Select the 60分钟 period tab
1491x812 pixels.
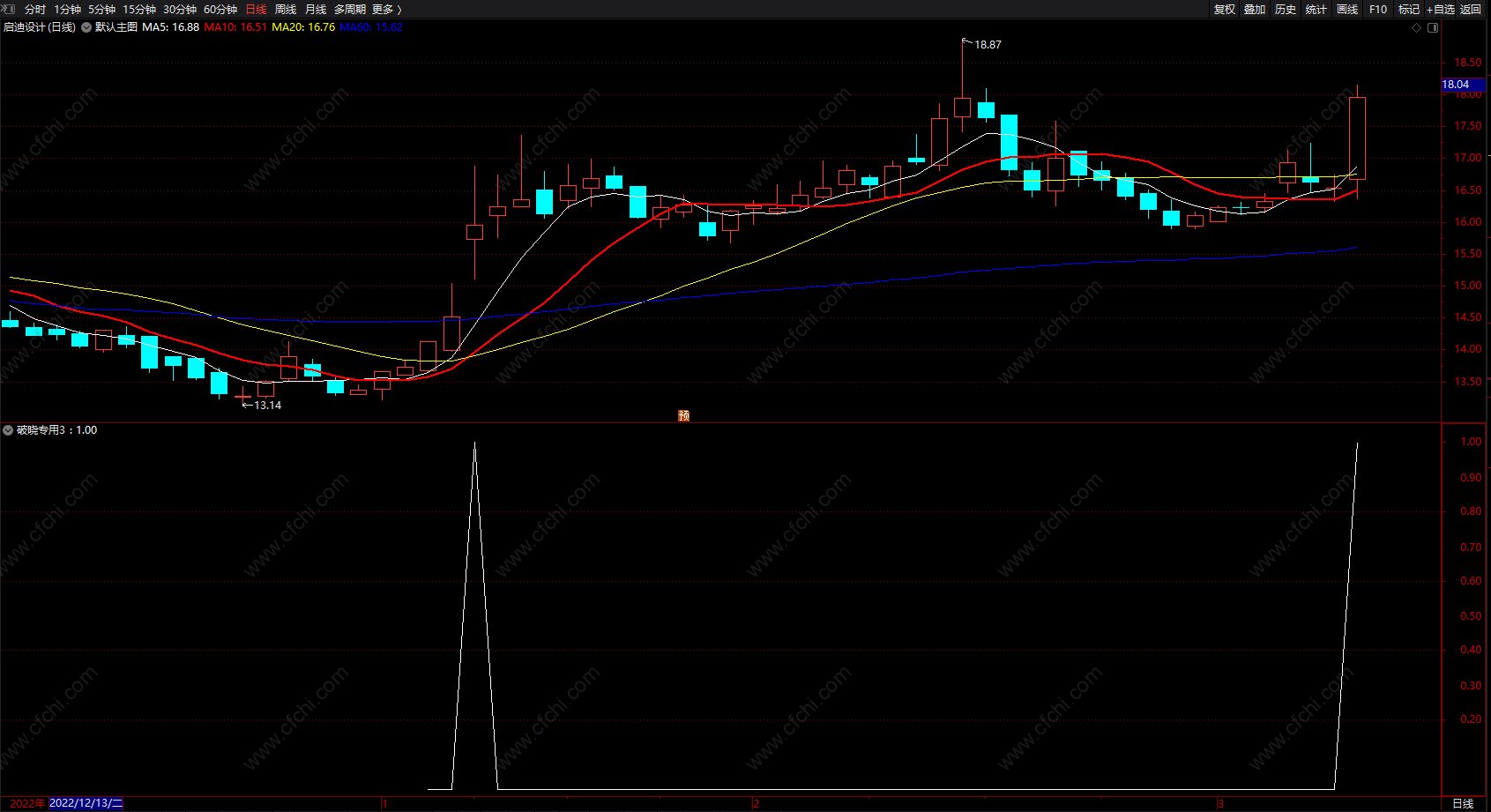[220, 9]
